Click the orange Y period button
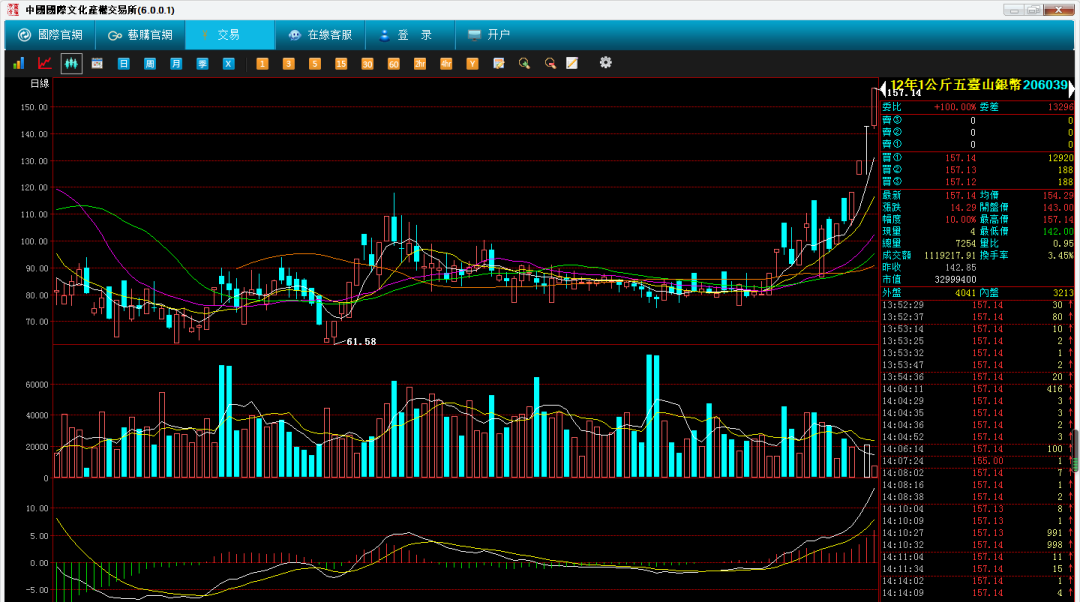 [x=472, y=63]
